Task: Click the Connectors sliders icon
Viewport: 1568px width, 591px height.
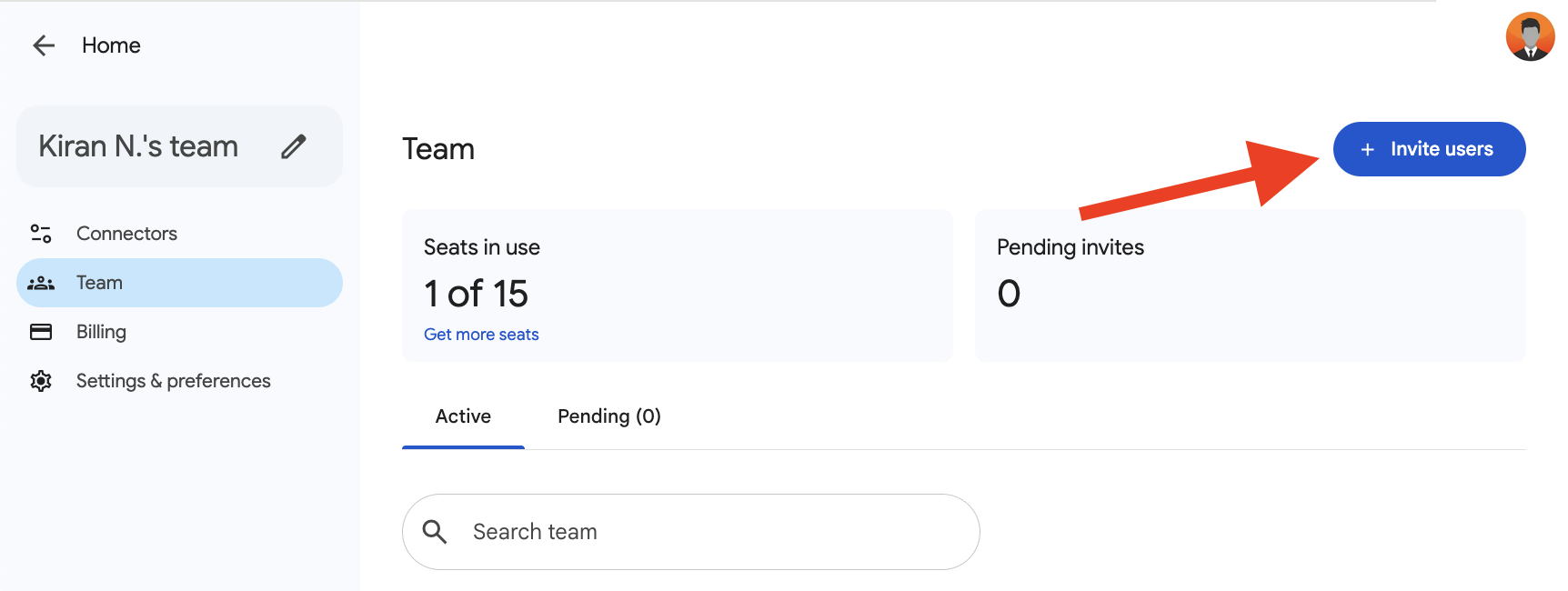Action: click(41, 234)
